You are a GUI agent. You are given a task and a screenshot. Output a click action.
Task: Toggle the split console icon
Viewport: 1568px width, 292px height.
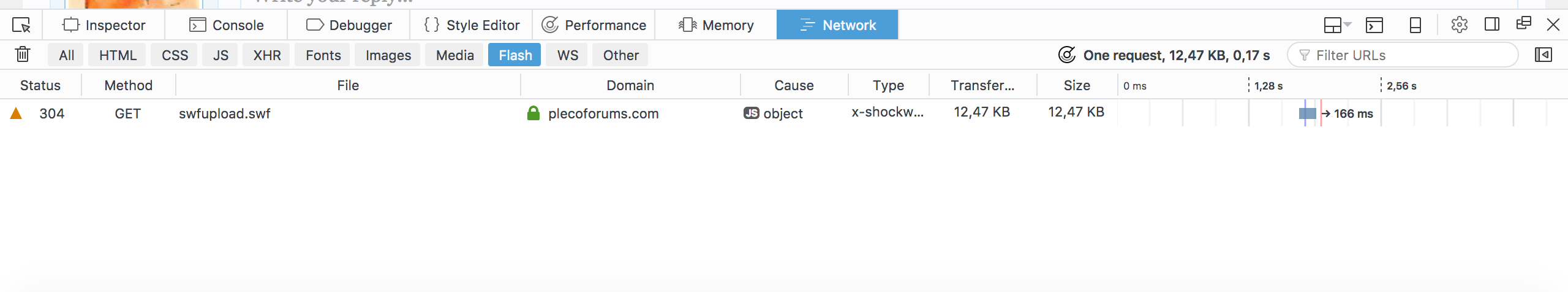click(1374, 25)
